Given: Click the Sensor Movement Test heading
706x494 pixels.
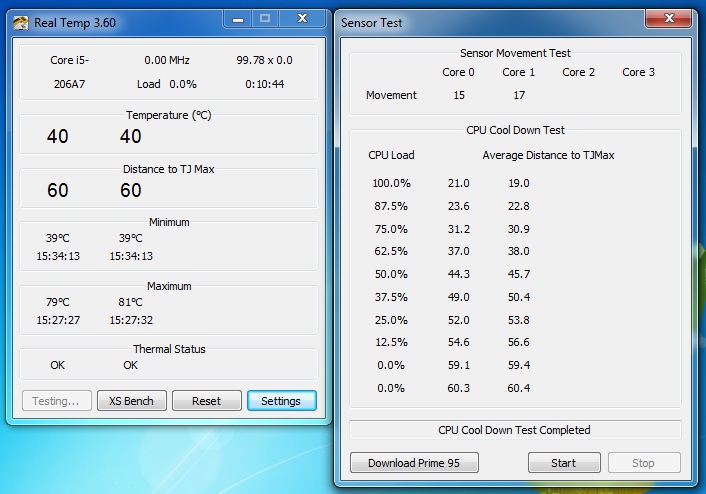Looking at the screenshot, I should click(x=515, y=53).
